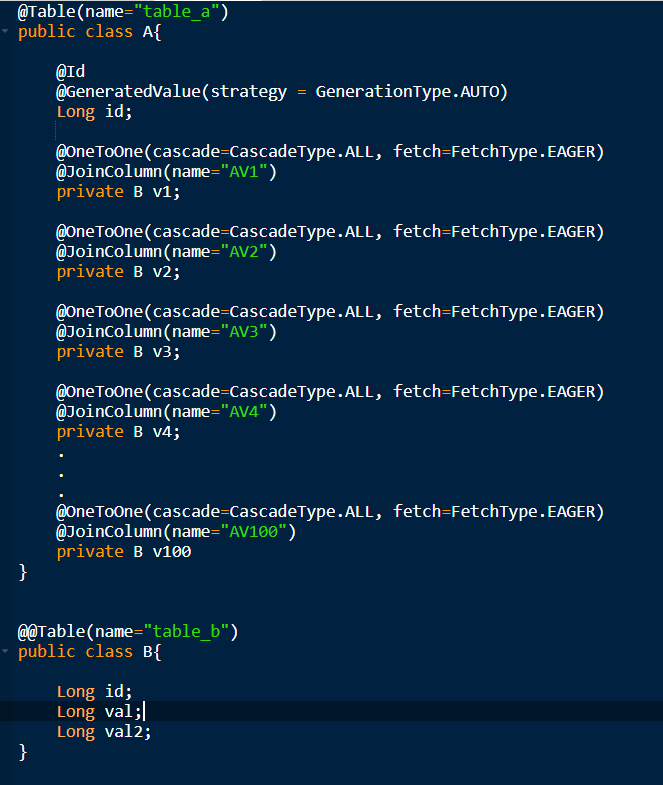Click the "table_a" string literal
663x785 pixels.
click(177, 12)
